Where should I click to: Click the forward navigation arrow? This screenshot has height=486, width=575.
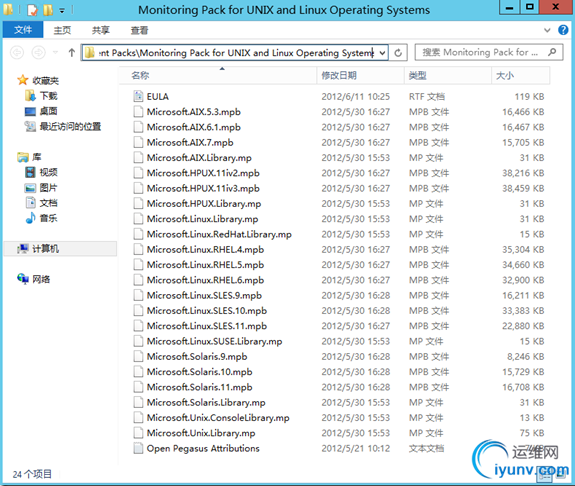pos(39,53)
